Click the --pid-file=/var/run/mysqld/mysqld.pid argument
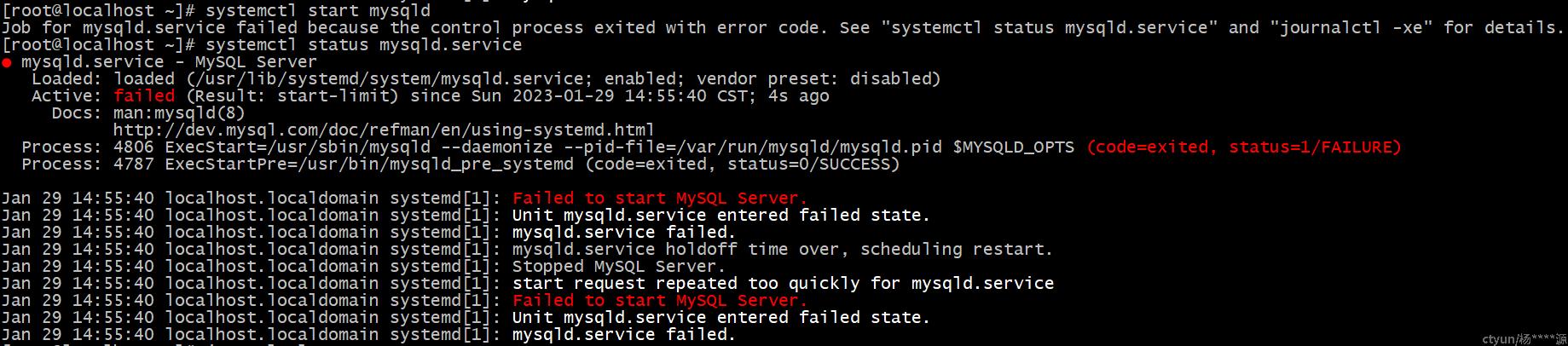This screenshot has width=1568, height=346. click(x=753, y=147)
